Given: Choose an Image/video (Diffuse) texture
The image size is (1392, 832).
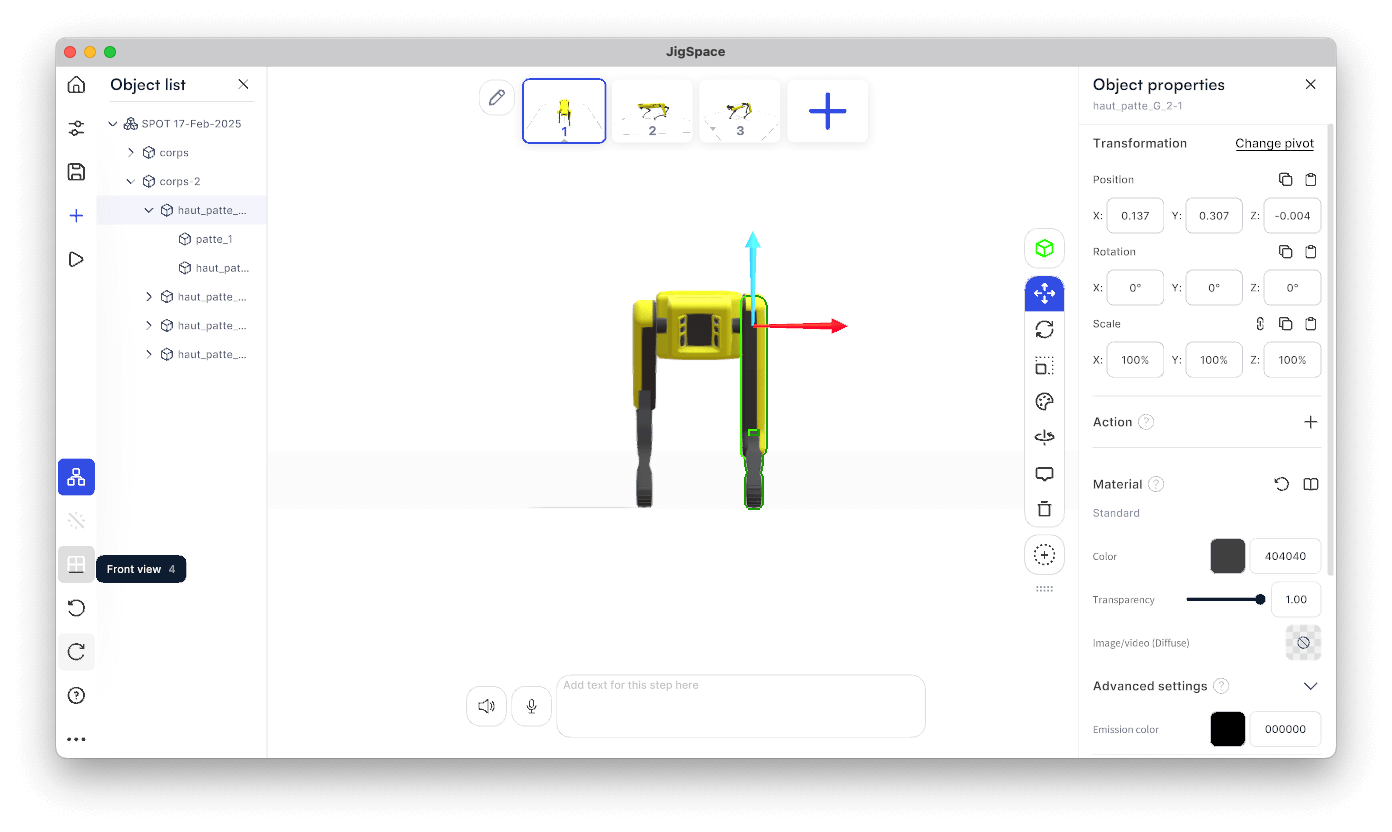Looking at the screenshot, I should point(1303,643).
